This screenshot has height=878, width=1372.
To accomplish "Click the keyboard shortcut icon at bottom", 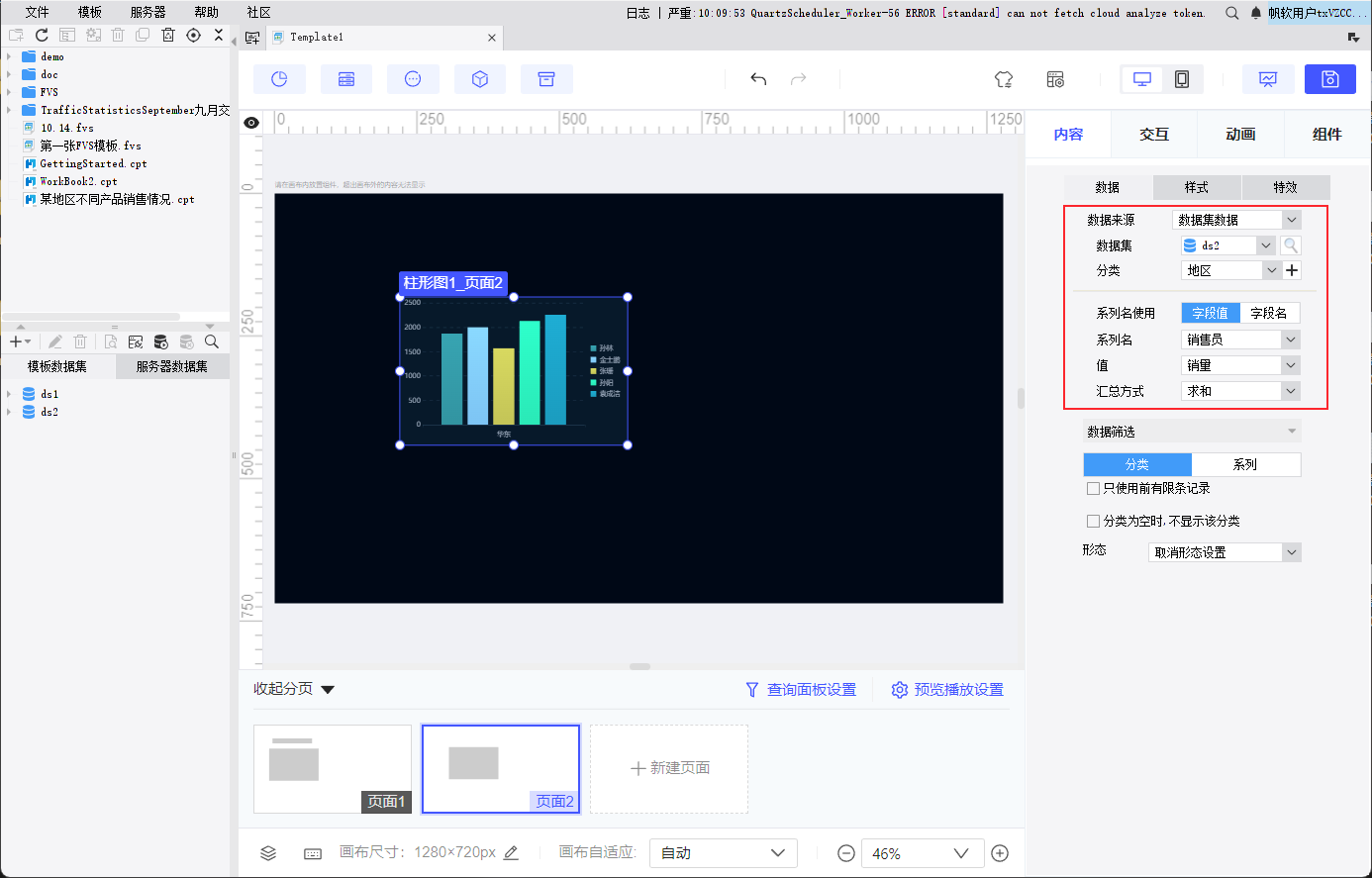I will pyautogui.click(x=313, y=853).
